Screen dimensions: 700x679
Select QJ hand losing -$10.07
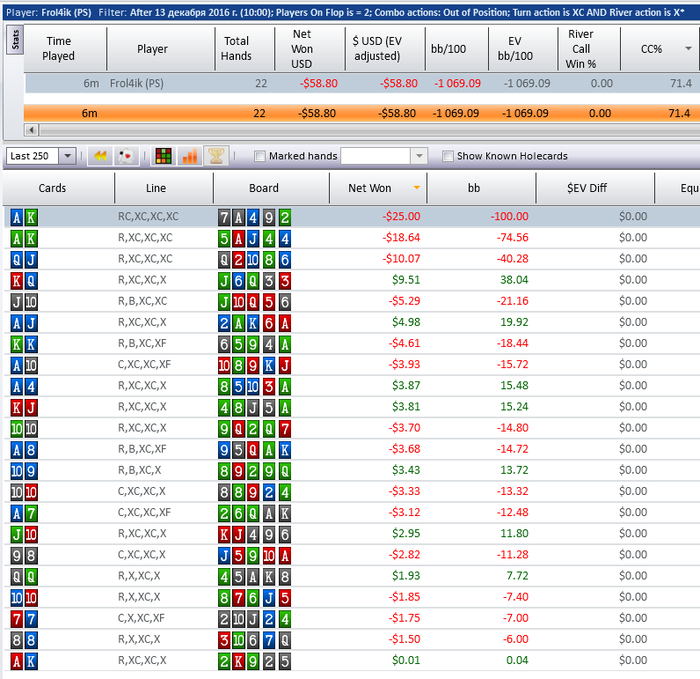[352, 259]
